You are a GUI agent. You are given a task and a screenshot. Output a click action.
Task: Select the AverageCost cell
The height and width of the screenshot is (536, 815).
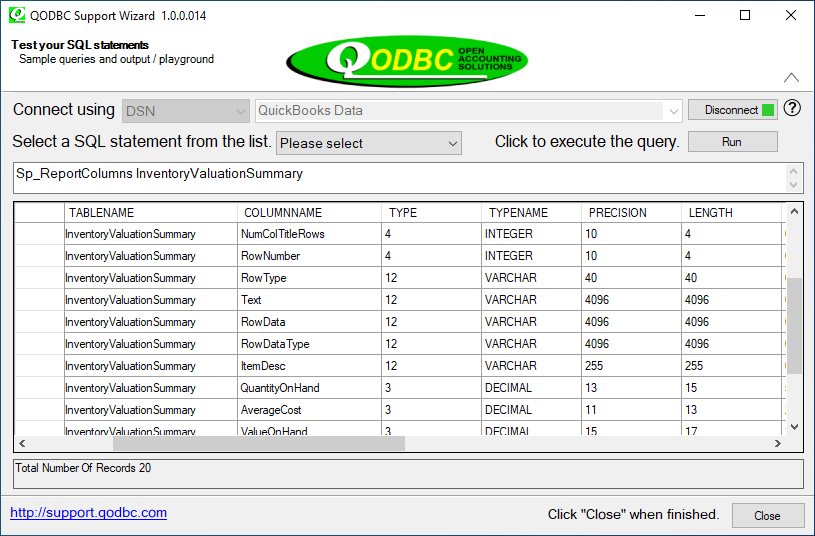pos(309,410)
